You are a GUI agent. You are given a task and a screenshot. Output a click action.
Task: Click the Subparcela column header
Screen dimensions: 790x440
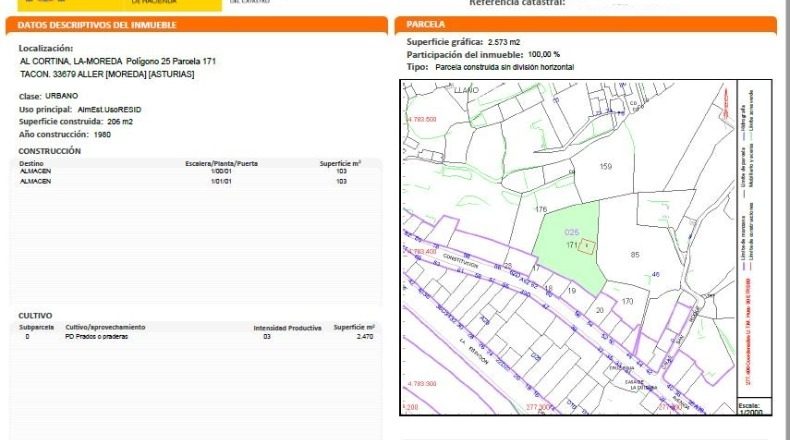36,328
